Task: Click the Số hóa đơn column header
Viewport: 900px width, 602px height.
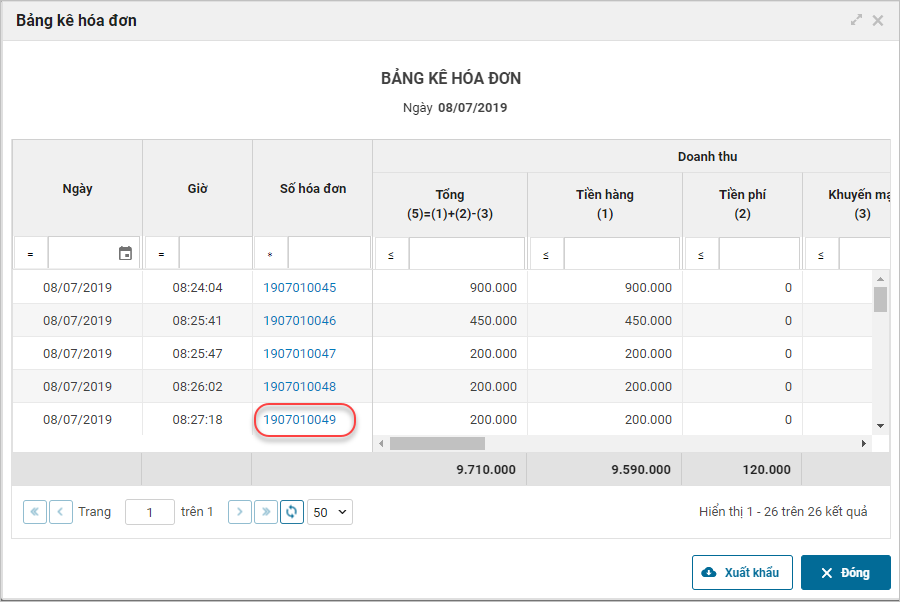Action: click(x=313, y=188)
